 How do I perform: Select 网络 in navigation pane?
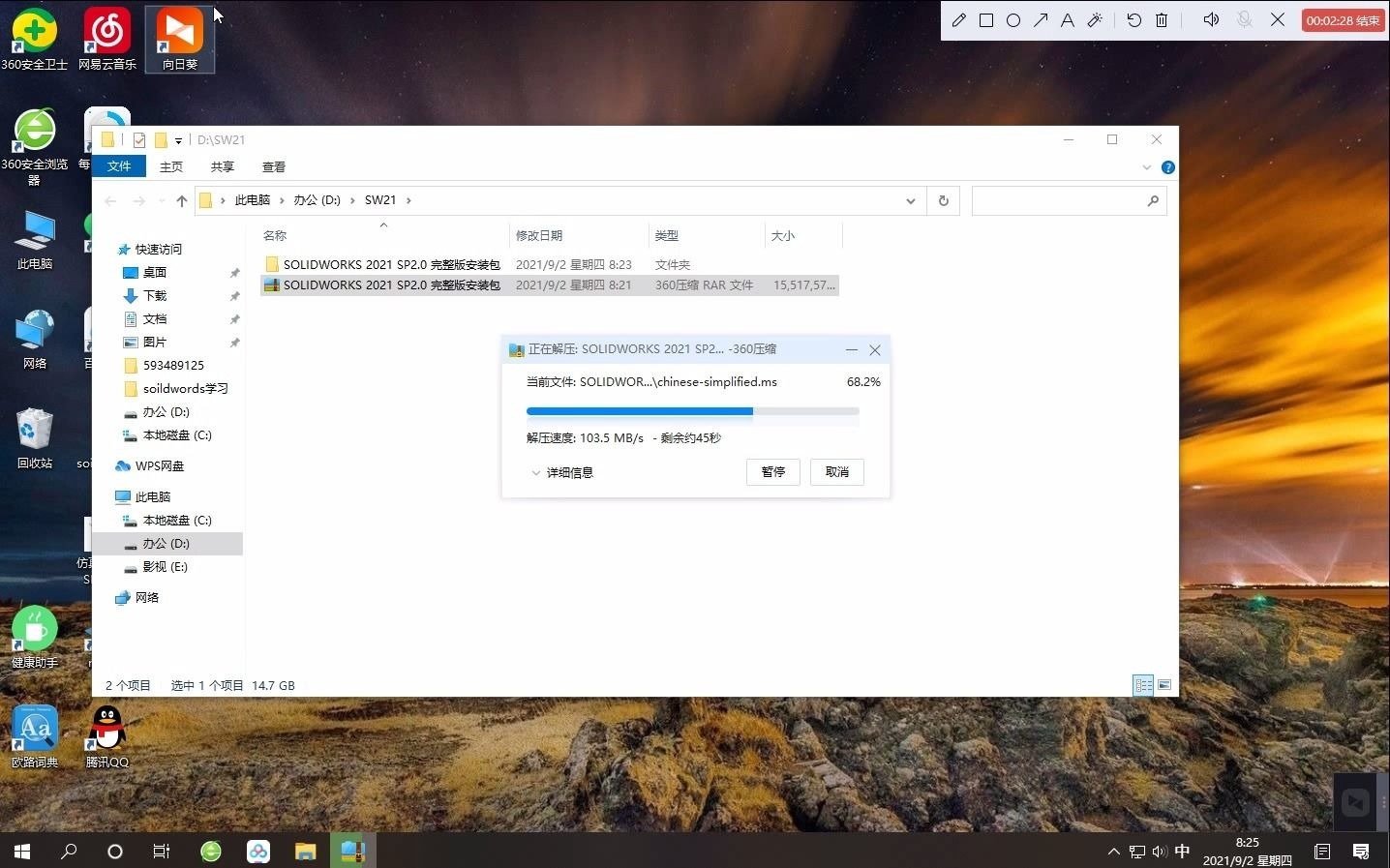click(146, 597)
